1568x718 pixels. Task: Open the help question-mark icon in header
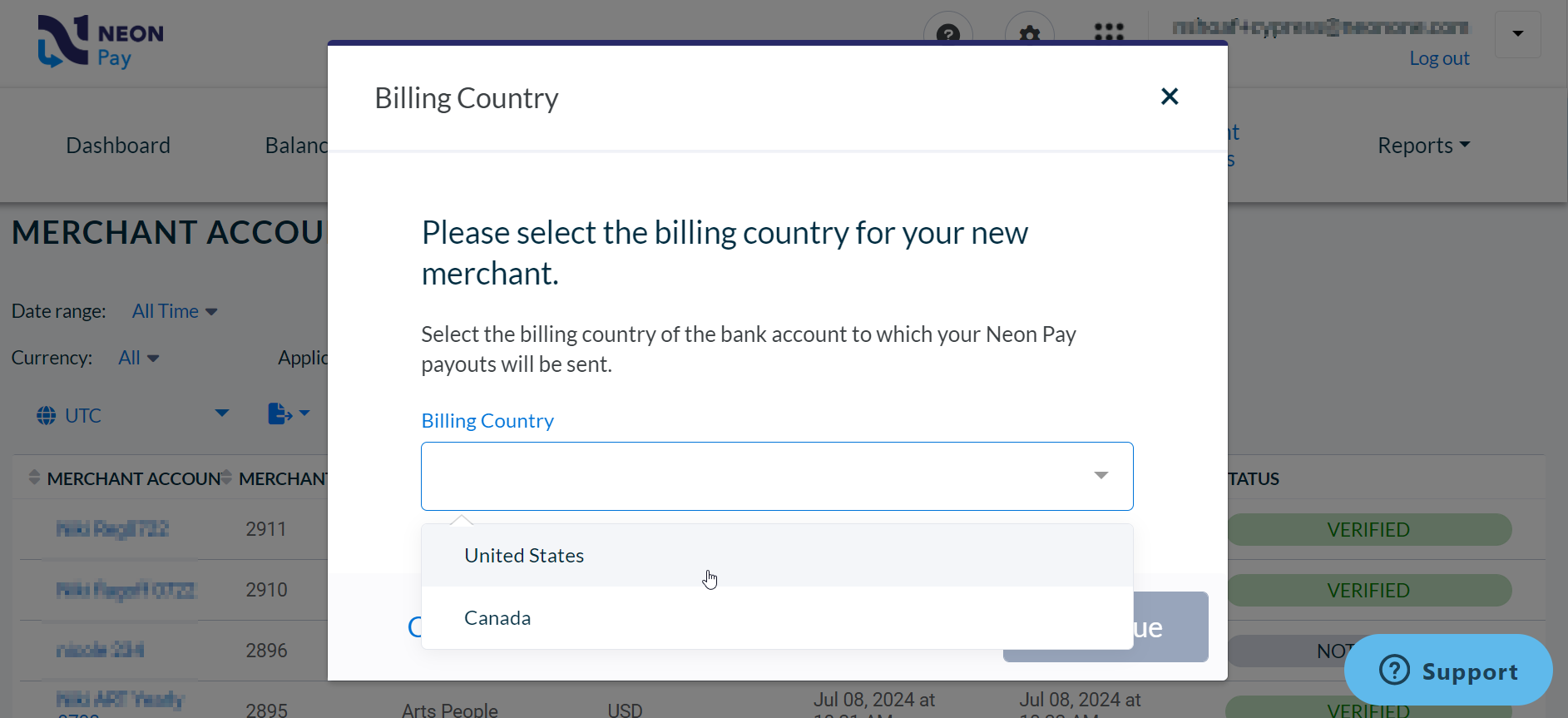(948, 35)
